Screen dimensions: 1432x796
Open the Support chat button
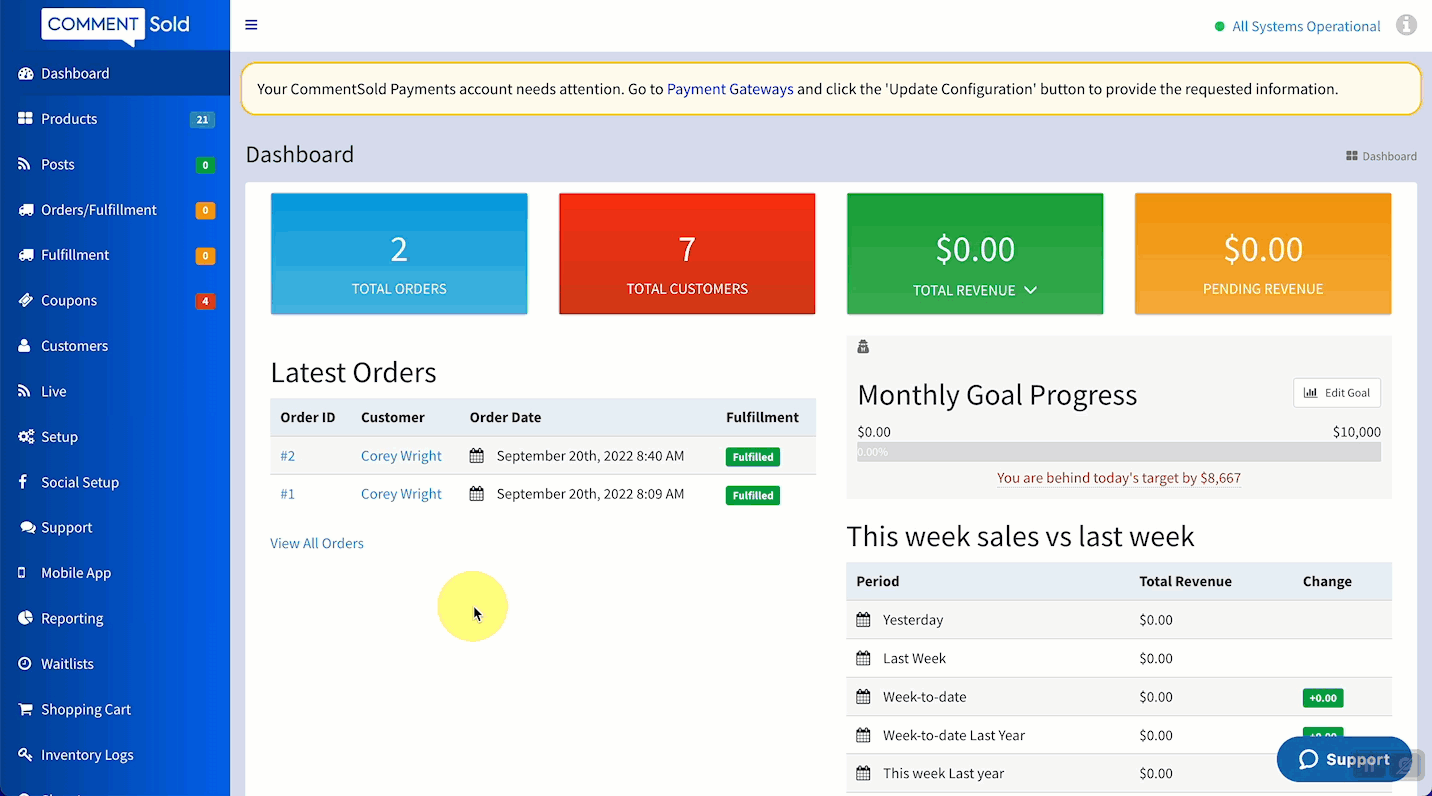pyautogui.click(x=1343, y=760)
